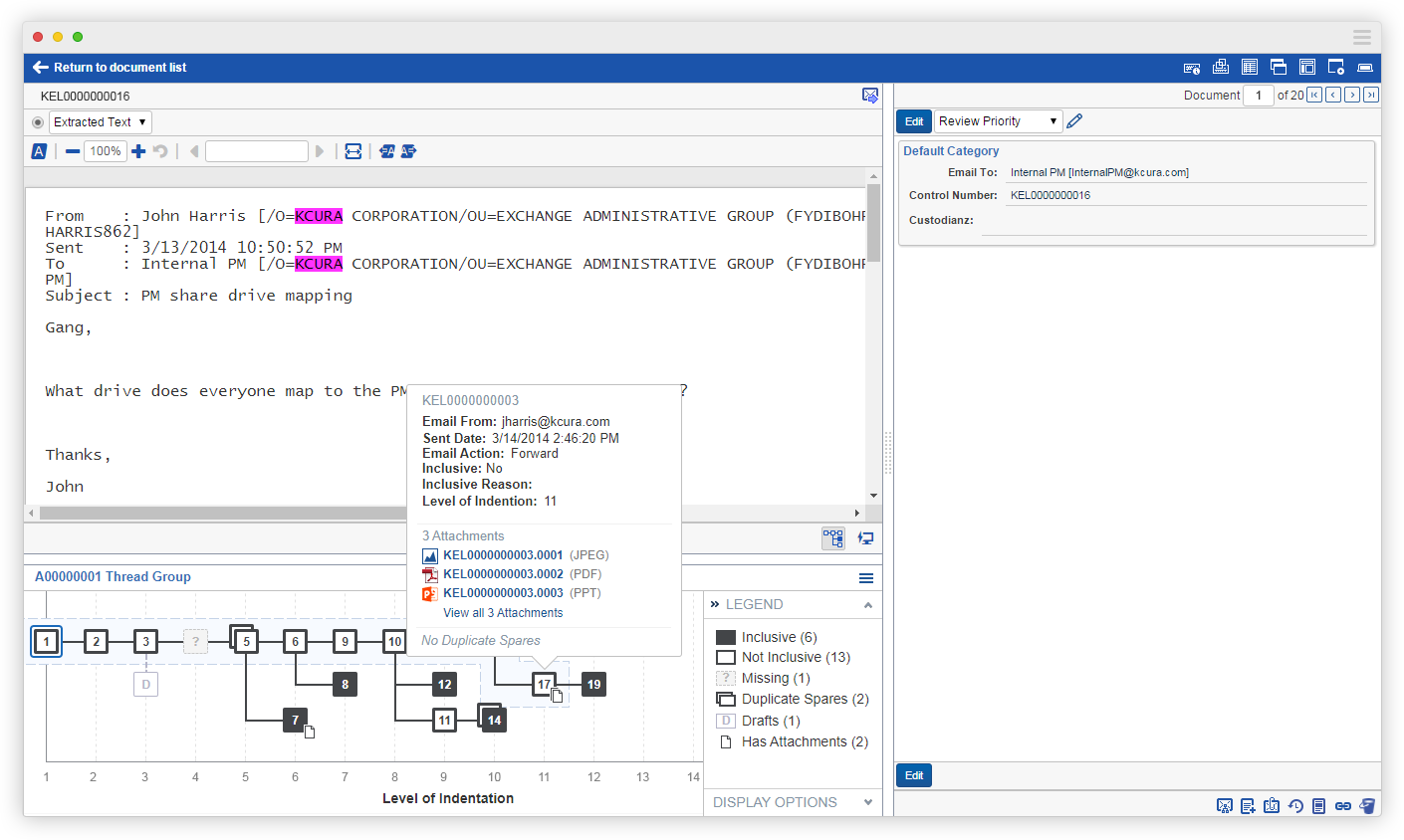This screenshot has width=1404, height=840.
Task: Click the hierarchy icon in bottom right toolbar
Action: pos(1225,806)
